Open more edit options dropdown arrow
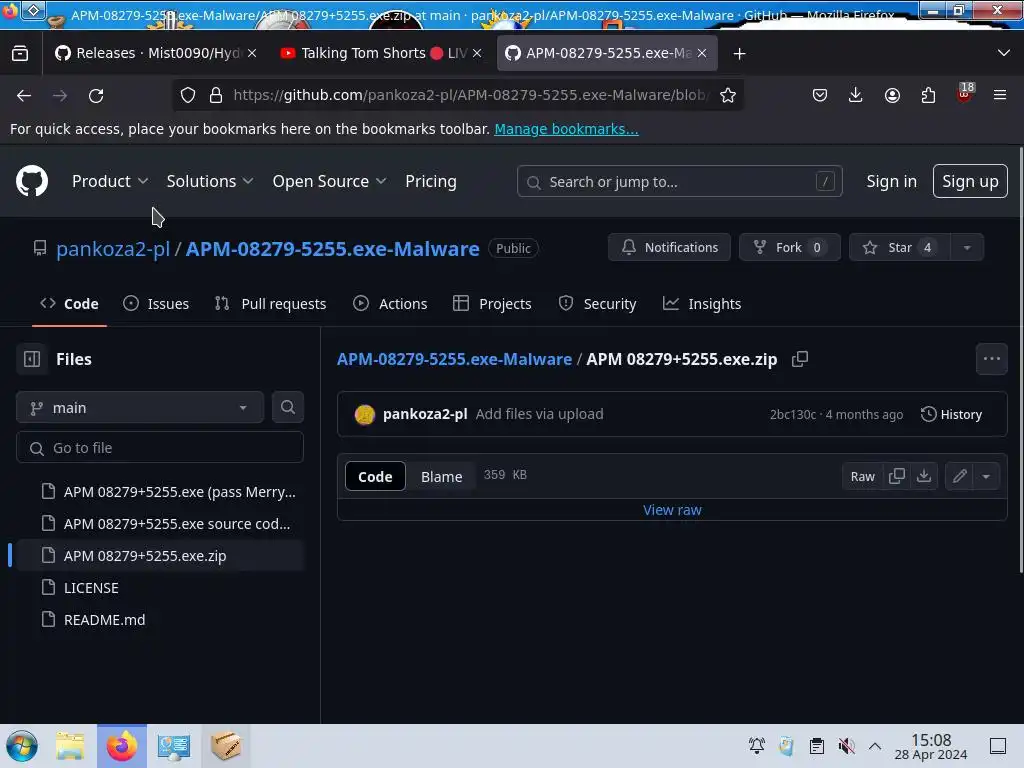1024x768 pixels. 986,476
